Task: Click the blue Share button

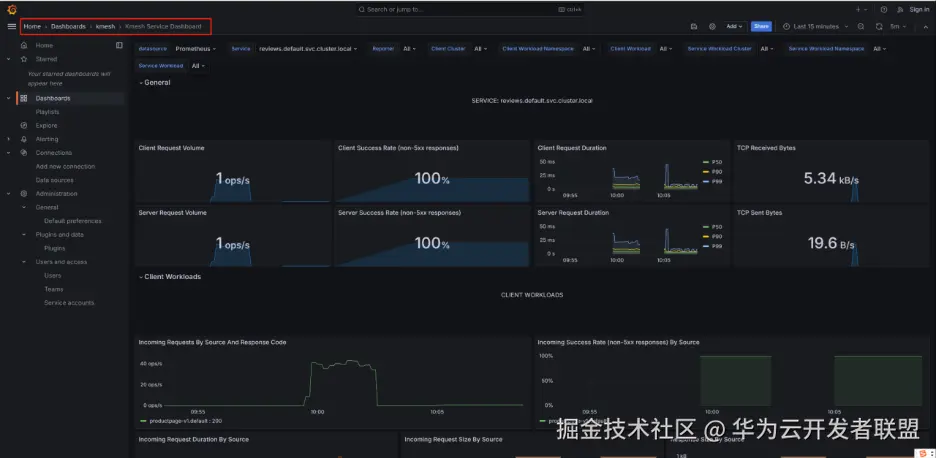Action: tap(761, 26)
